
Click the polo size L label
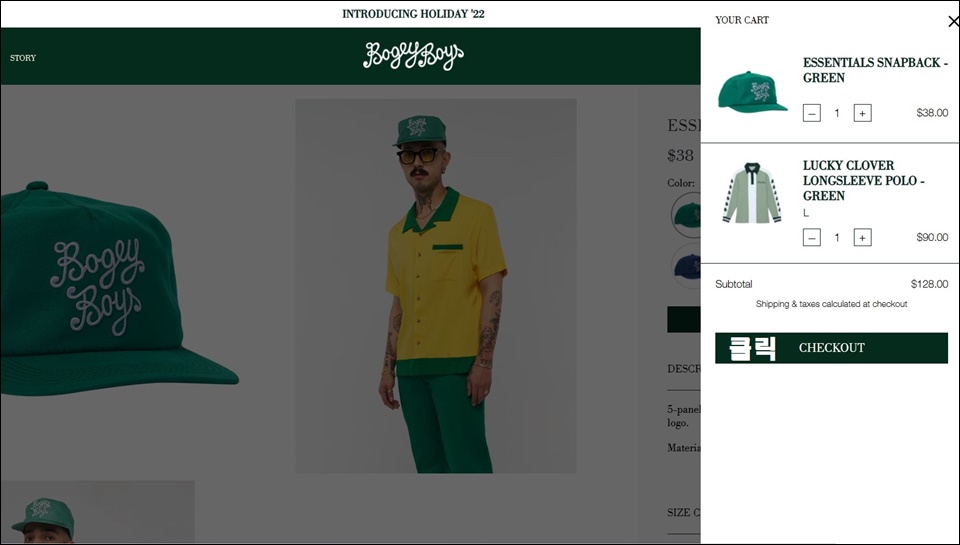(806, 214)
